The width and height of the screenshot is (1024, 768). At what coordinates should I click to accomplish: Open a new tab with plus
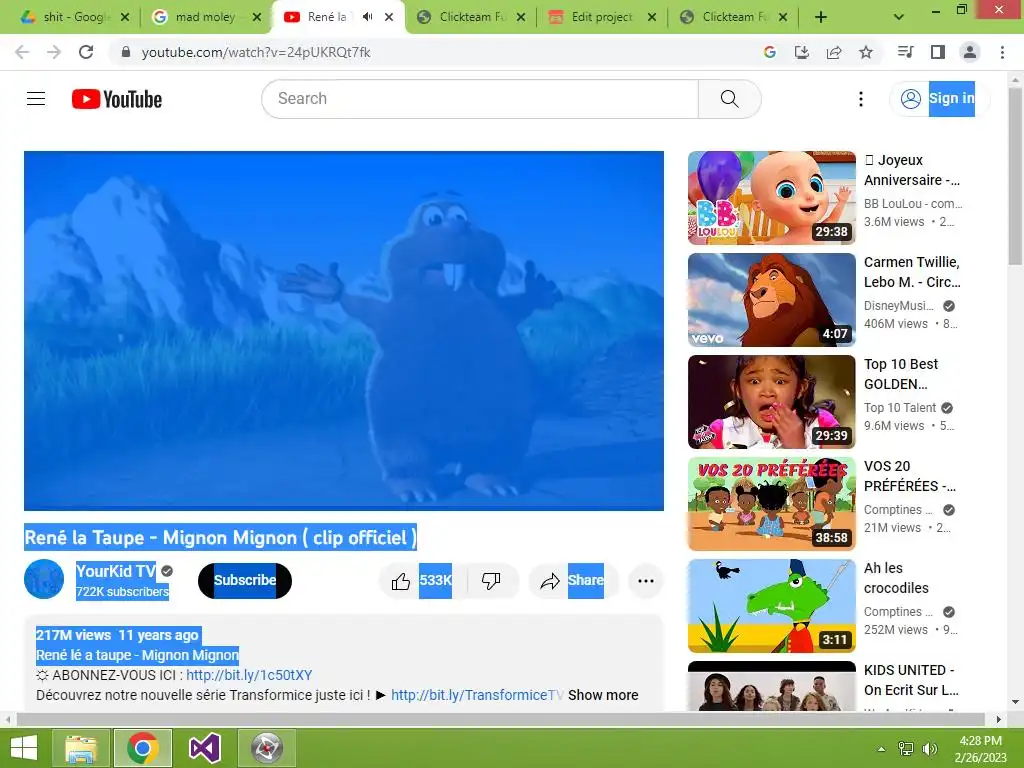(821, 17)
